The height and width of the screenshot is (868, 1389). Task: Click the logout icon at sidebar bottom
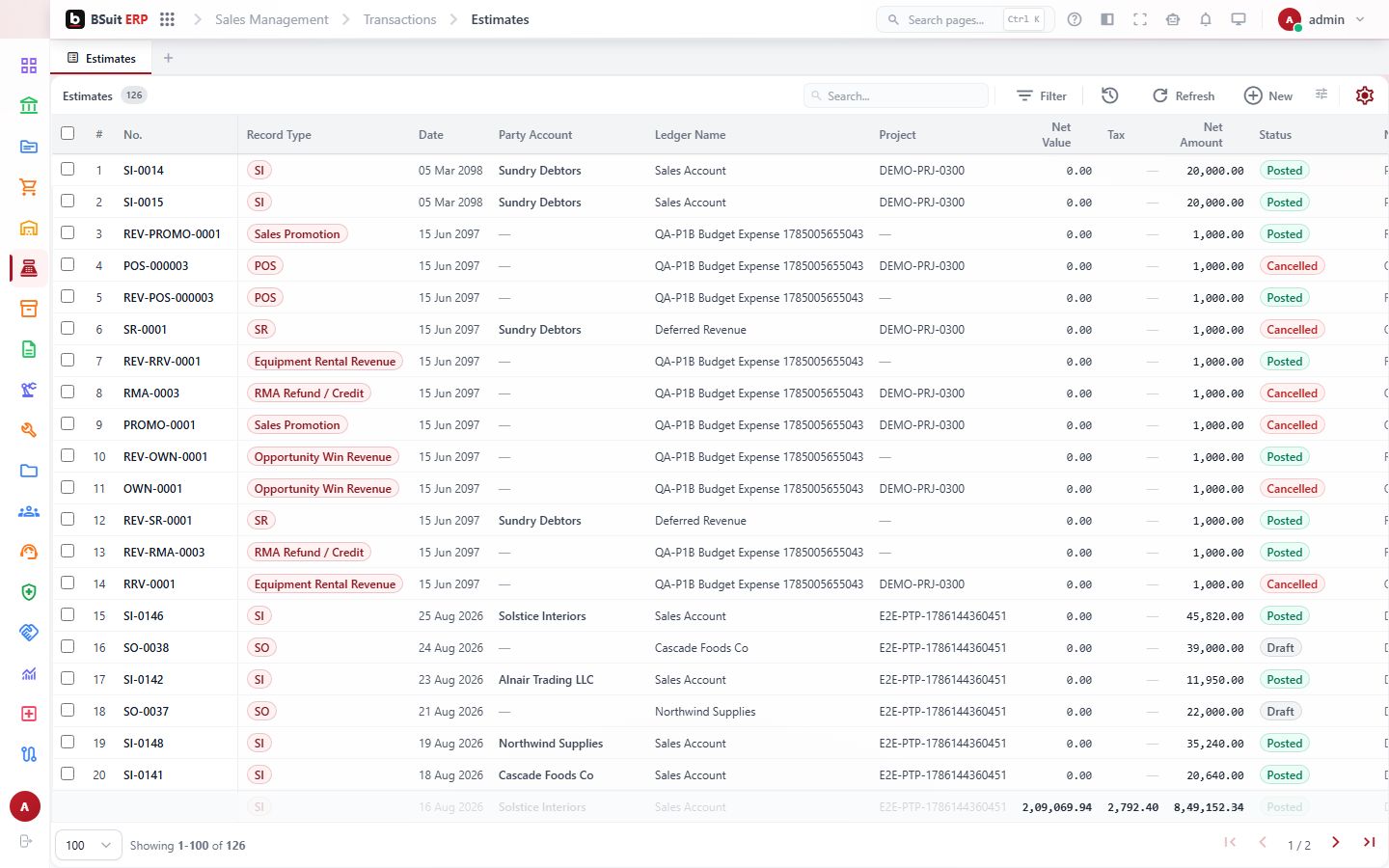(26, 841)
